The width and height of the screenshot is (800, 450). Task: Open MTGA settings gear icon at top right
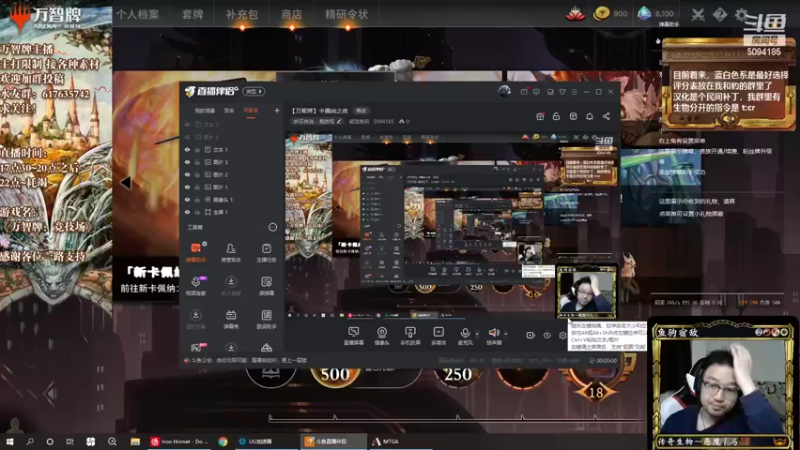741,14
